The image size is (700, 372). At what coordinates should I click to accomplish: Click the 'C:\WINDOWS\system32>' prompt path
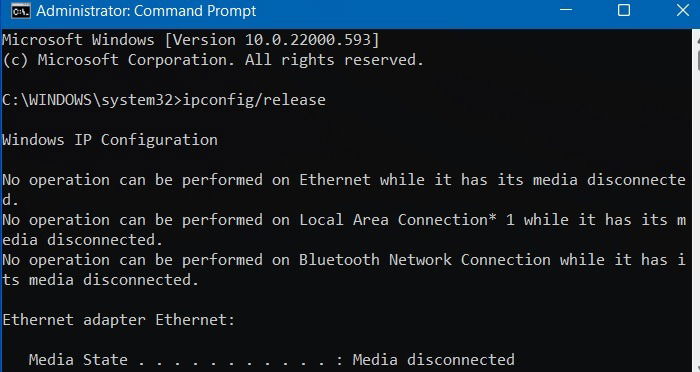pyautogui.click(x=92, y=100)
